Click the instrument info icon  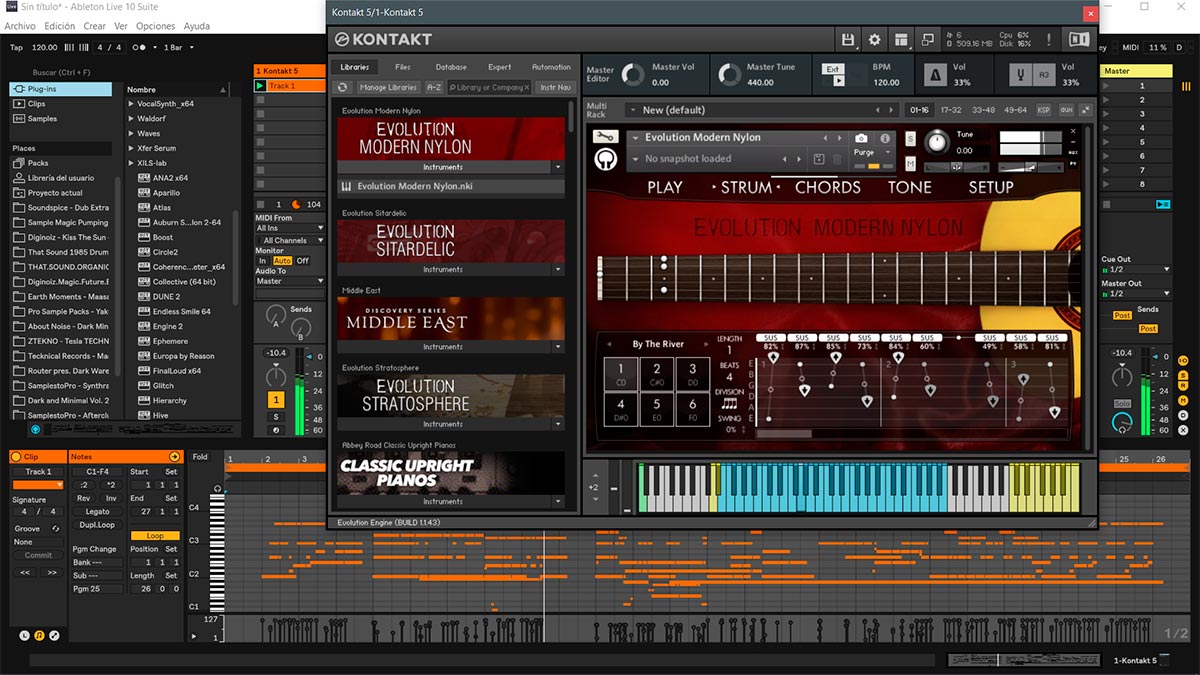point(885,138)
